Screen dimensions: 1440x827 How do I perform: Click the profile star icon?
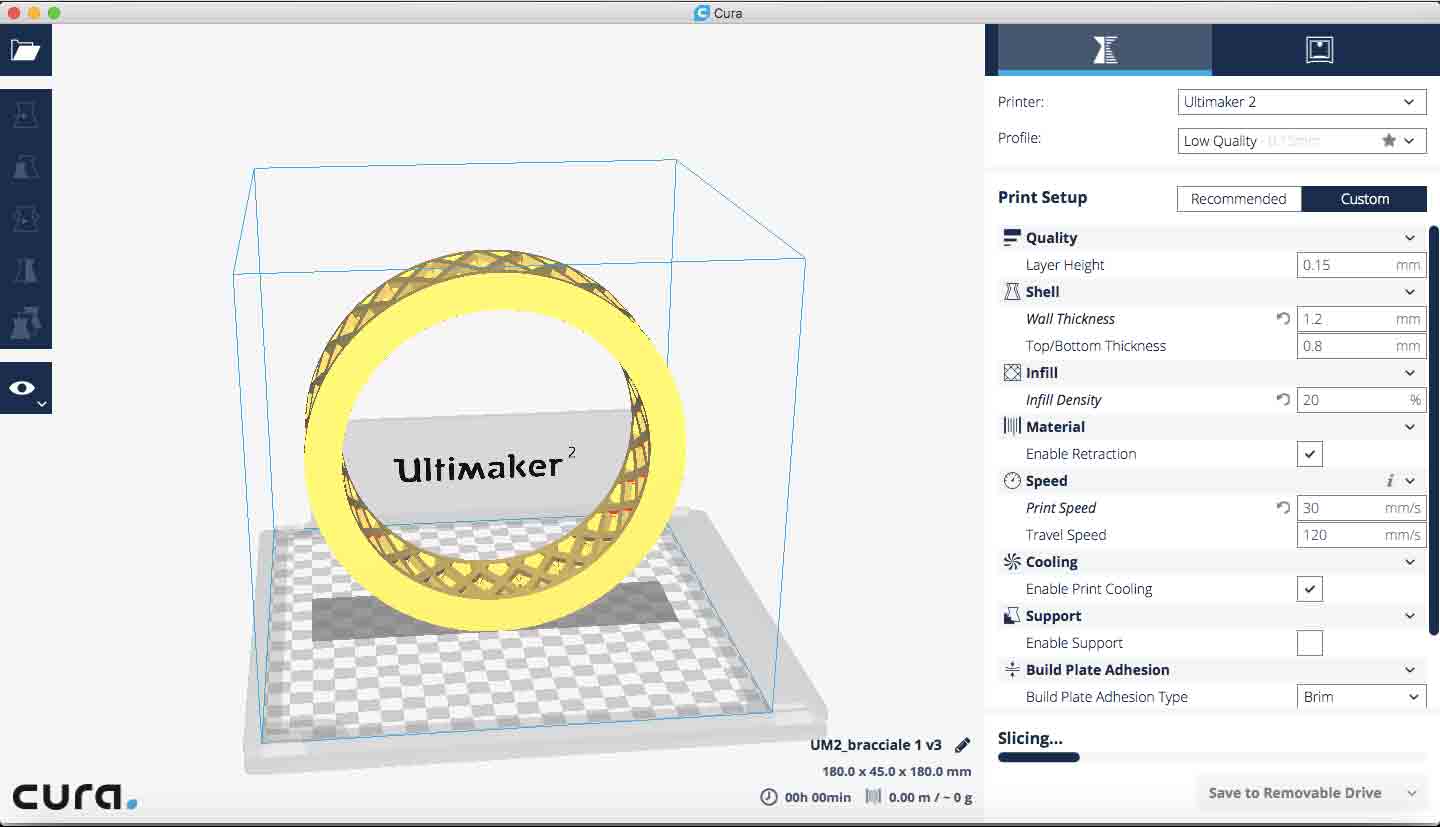coord(1389,141)
